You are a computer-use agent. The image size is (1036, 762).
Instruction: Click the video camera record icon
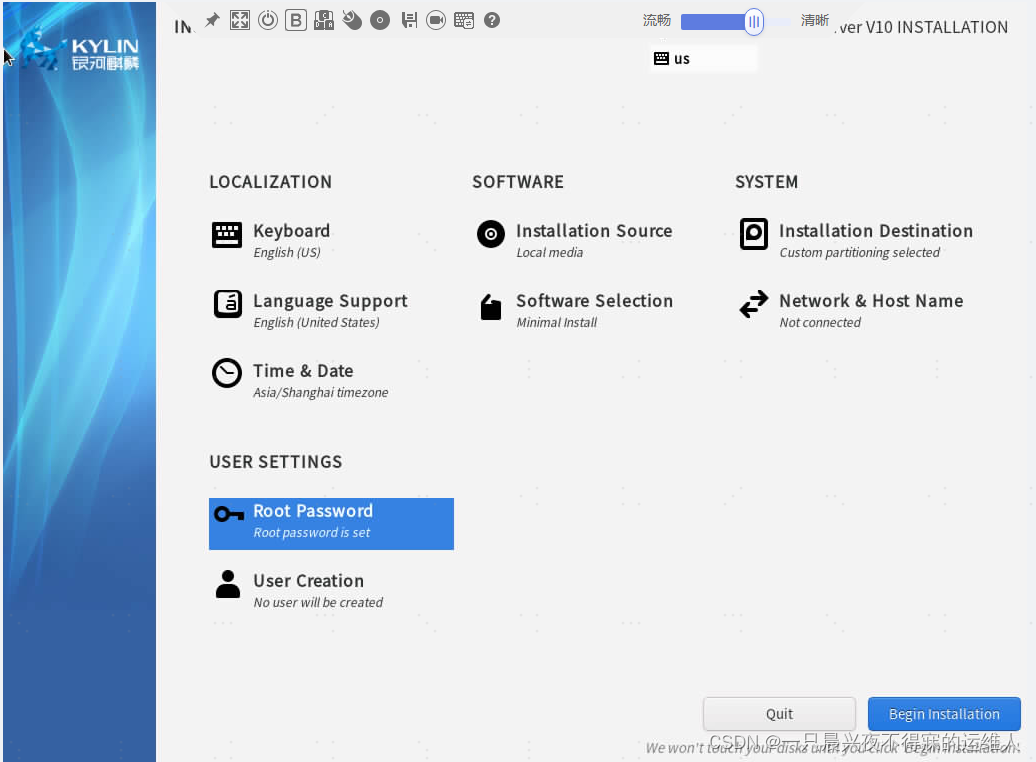point(436,20)
